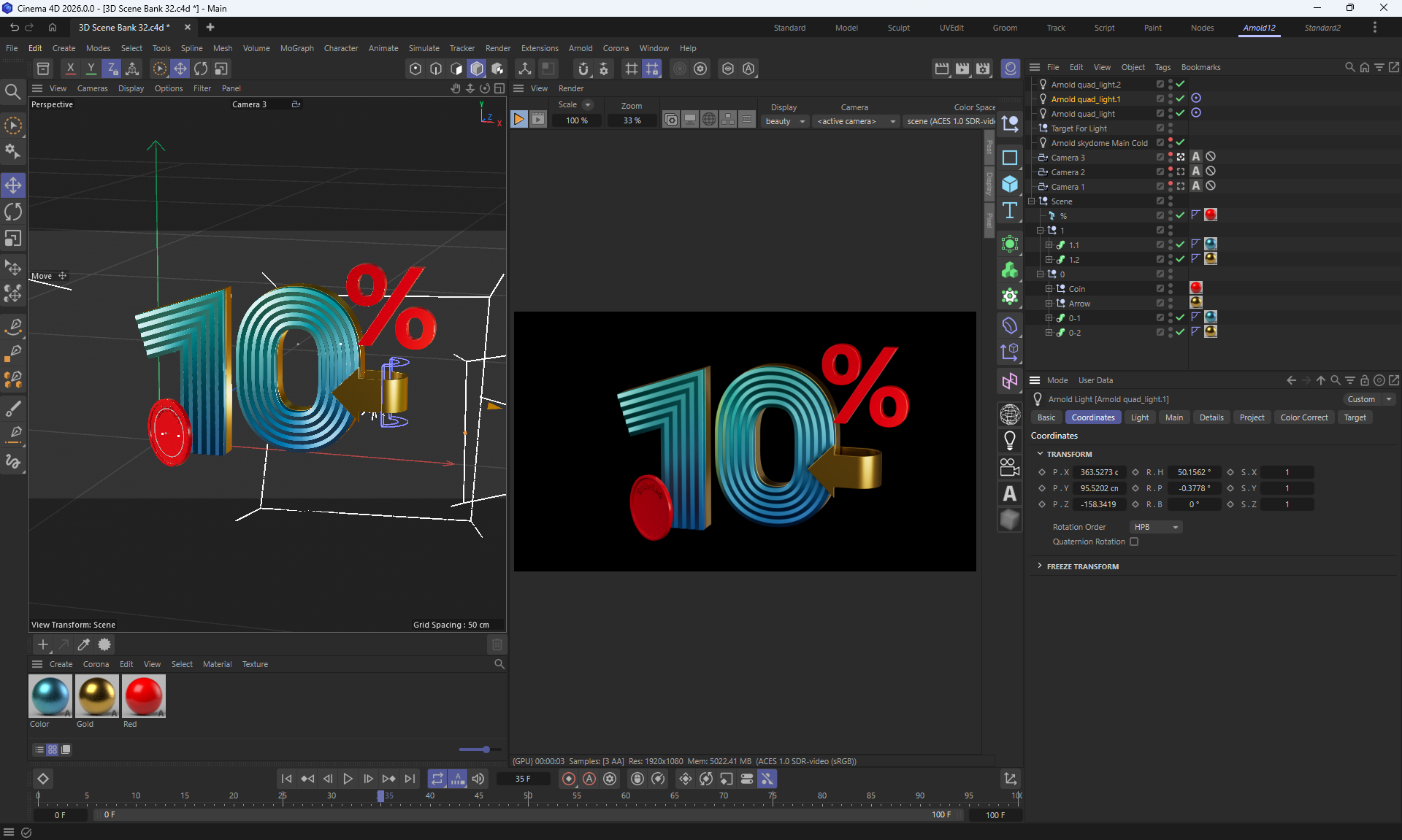This screenshot has height=840, width=1402.
Task: Start the Arnold IPR render play button
Action: (x=518, y=120)
